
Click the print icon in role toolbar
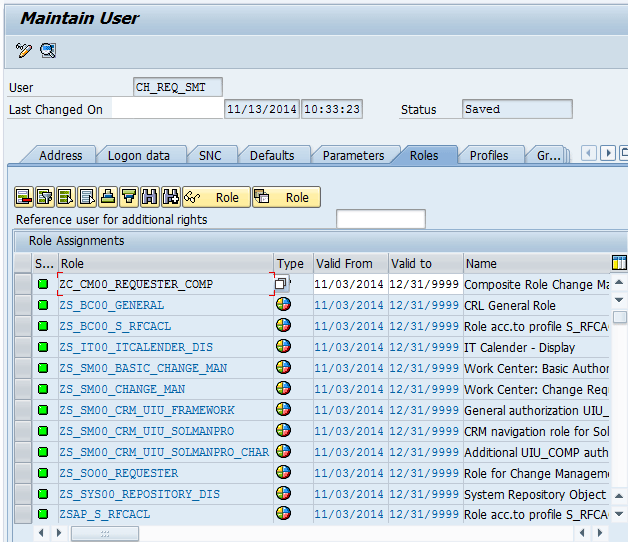coord(108,197)
